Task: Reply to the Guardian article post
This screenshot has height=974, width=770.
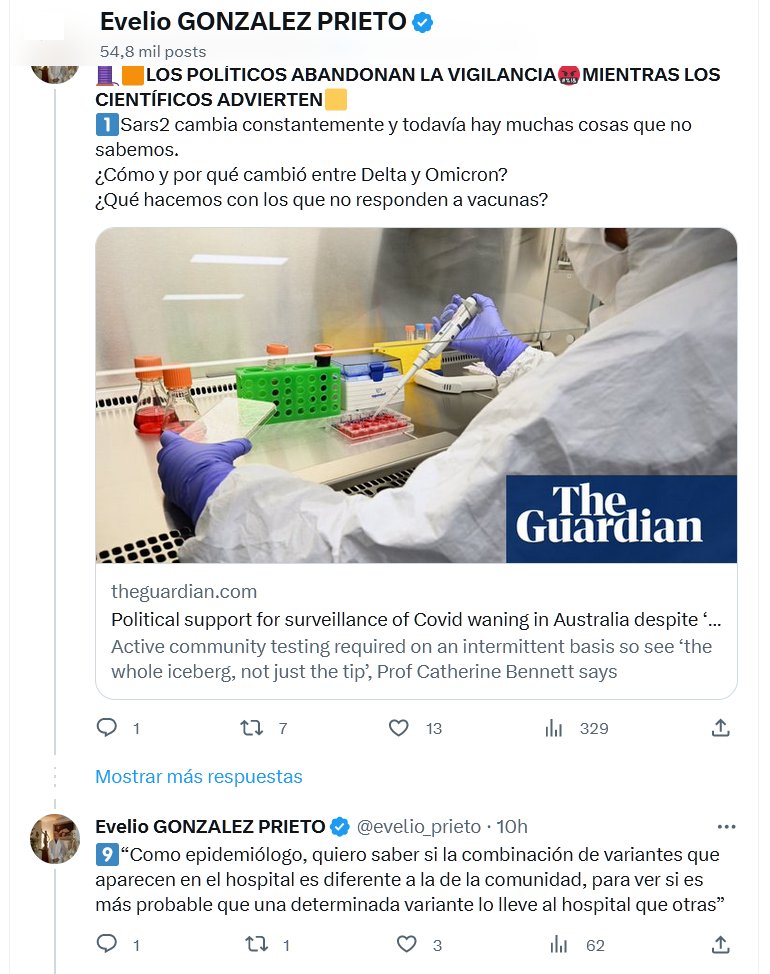Action: pyautogui.click(x=107, y=728)
